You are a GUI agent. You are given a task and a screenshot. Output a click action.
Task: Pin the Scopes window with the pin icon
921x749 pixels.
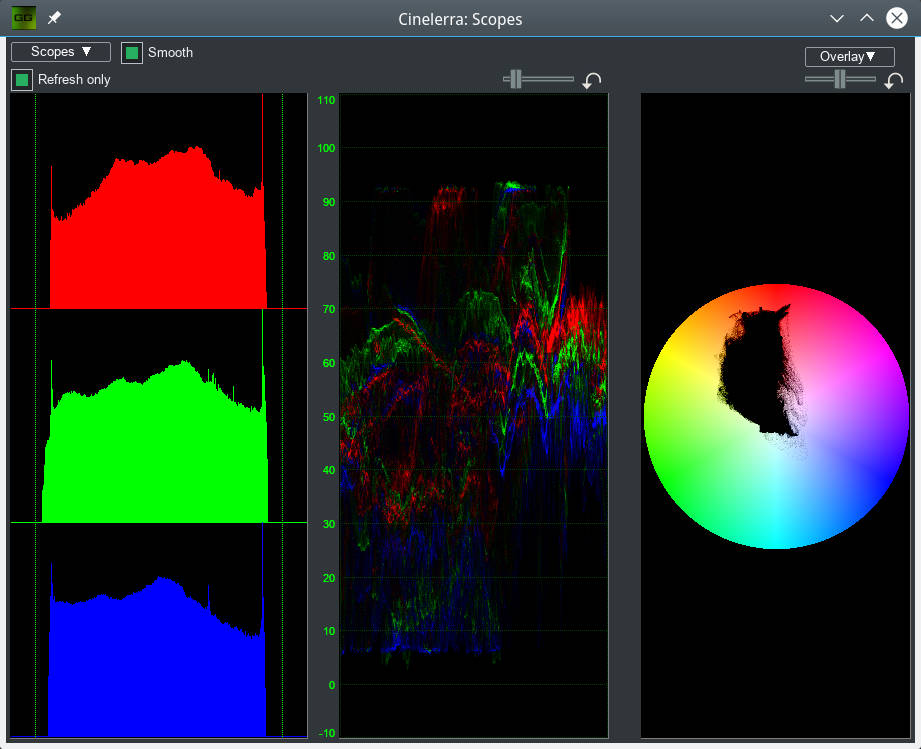54,19
